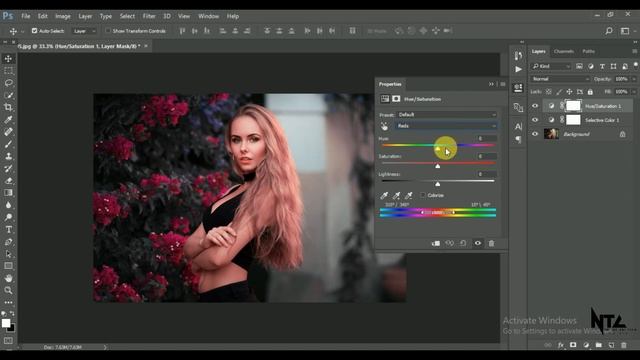Delete the adjustment layer with trash icon in Properties
The width and height of the screenshot is (640, 360).
pos(491,243)
